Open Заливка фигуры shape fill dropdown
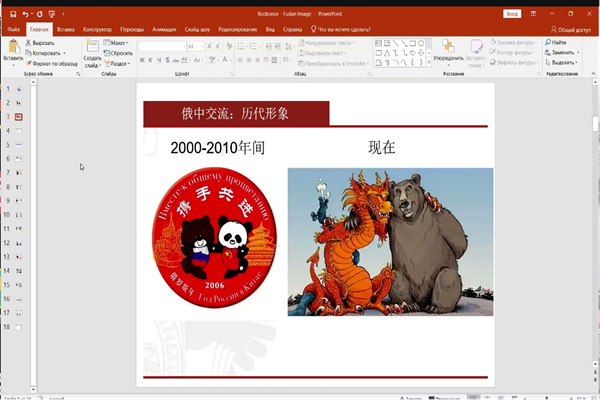The width and height of the screenshot is (600, 400). (x=514, y=42)
